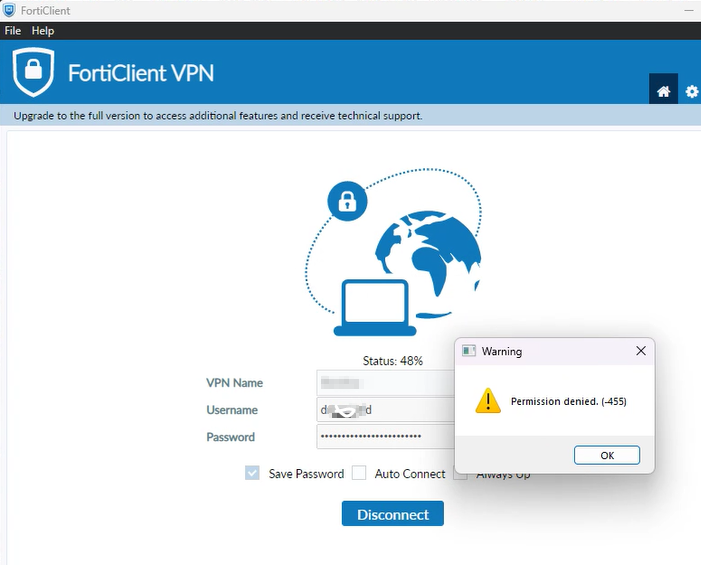Click the home icon in header
The width and height of the screenshot is (701, 565).
tap(663, 91)
